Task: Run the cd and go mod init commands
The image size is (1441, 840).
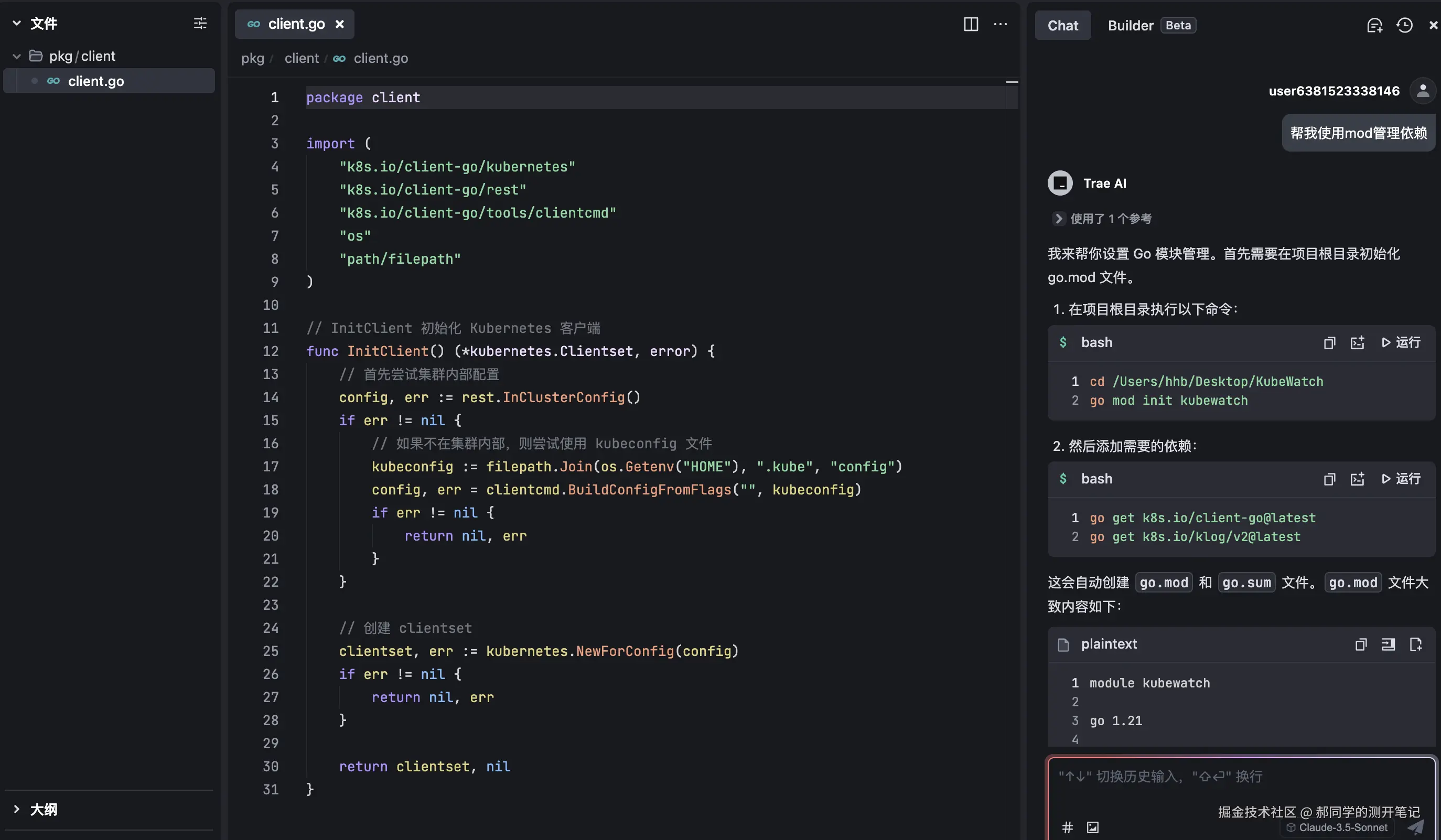Action: coord(1401,342)
